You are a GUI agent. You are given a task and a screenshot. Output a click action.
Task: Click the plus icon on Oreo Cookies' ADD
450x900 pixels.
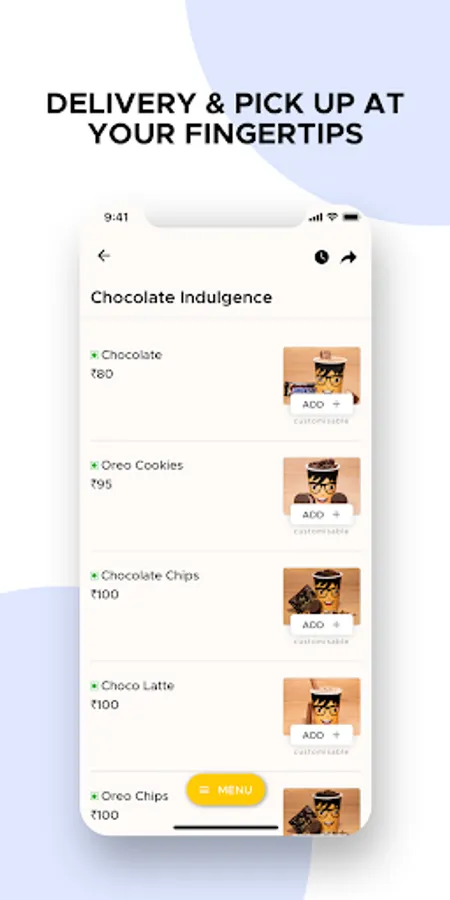click(336, 514)
